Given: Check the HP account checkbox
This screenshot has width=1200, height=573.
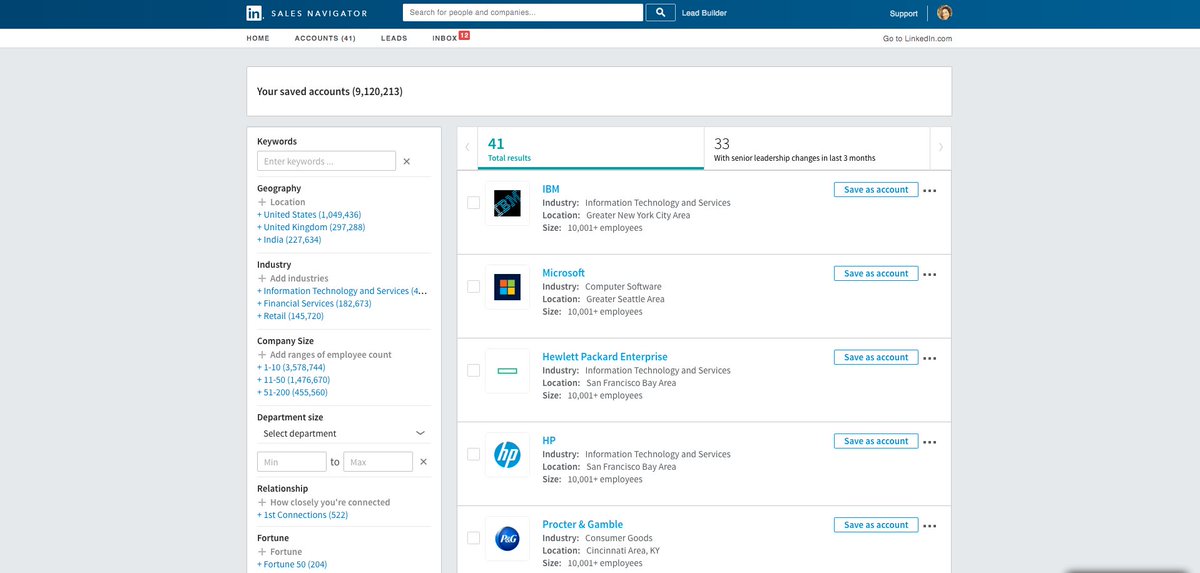Looking at the screenshot, I should click(474, 455).
